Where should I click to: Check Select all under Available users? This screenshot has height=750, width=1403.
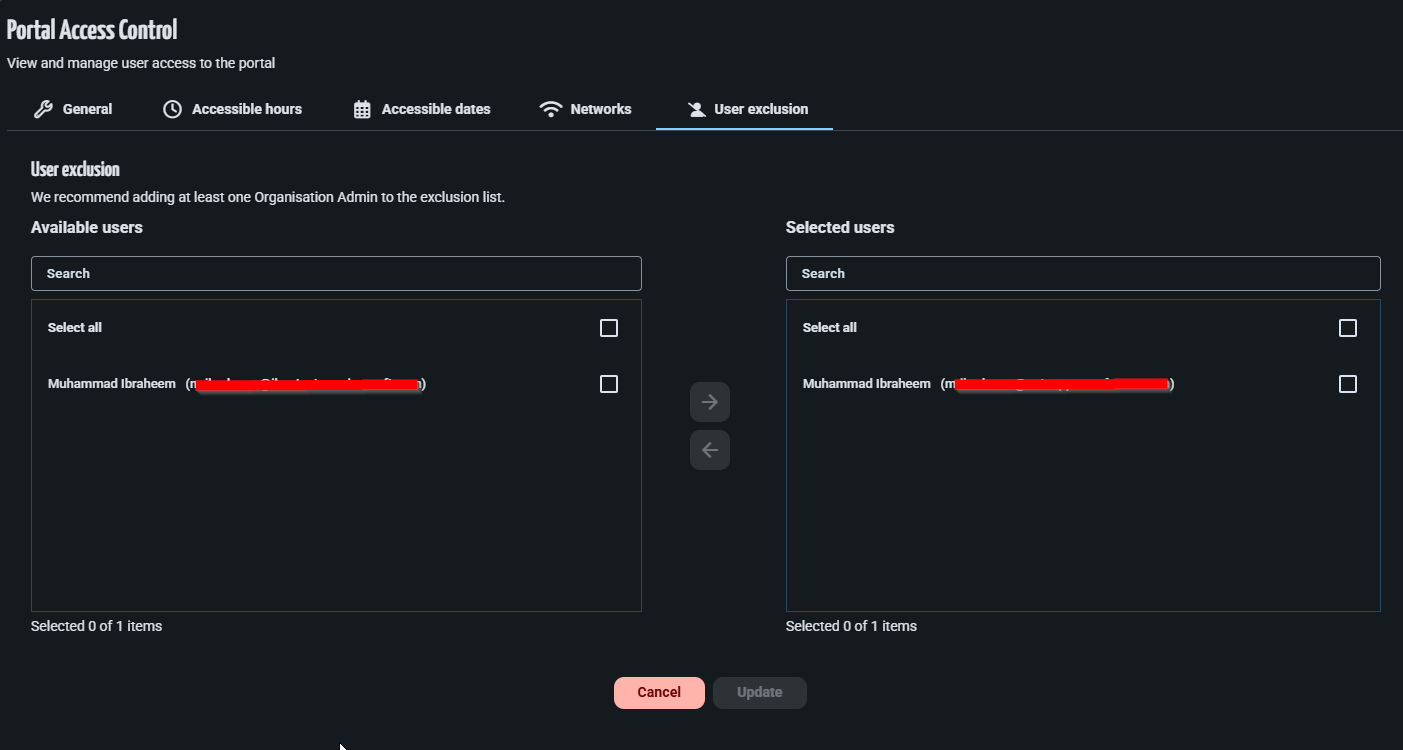point(609,328)
